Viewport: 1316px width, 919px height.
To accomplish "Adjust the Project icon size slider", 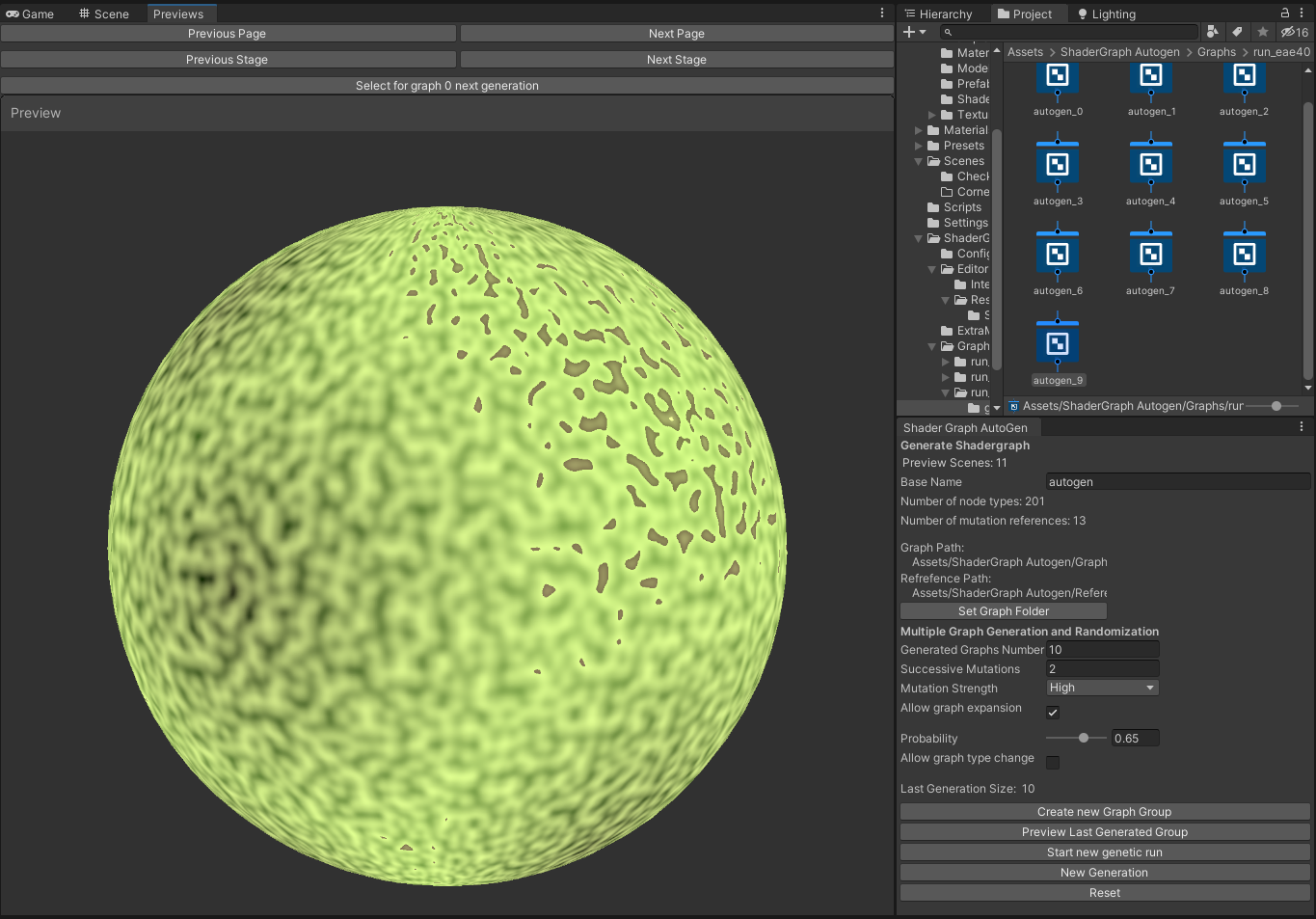I will (1276, 406).
